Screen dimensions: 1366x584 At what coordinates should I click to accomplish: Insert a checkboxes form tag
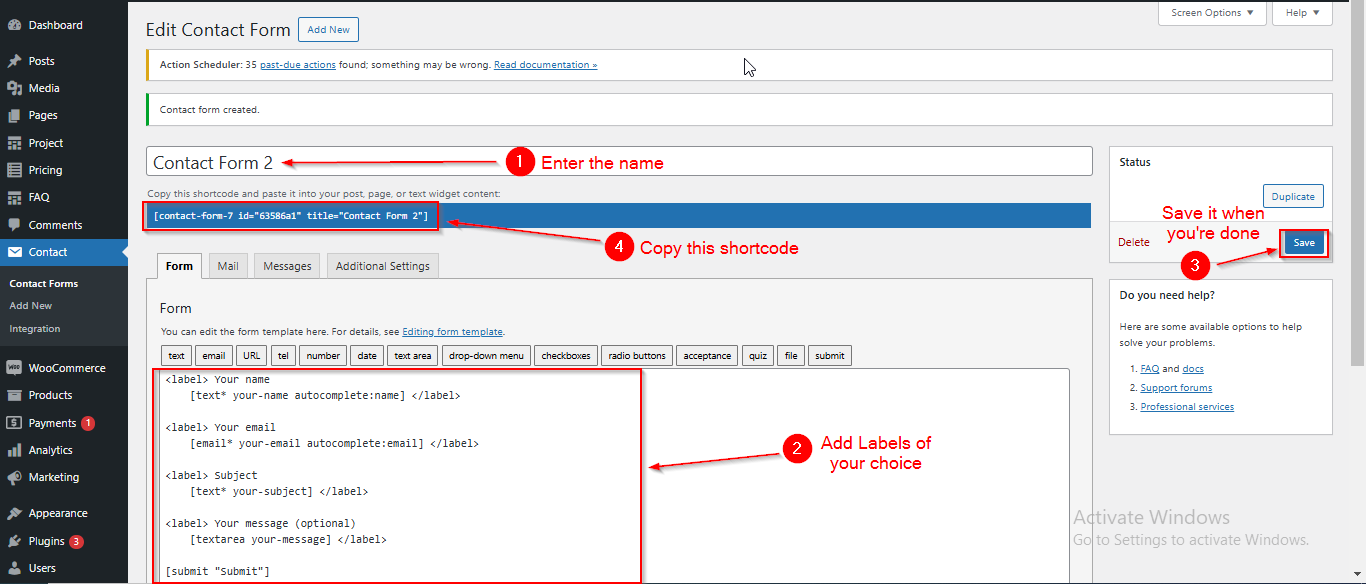click(567, 356)
